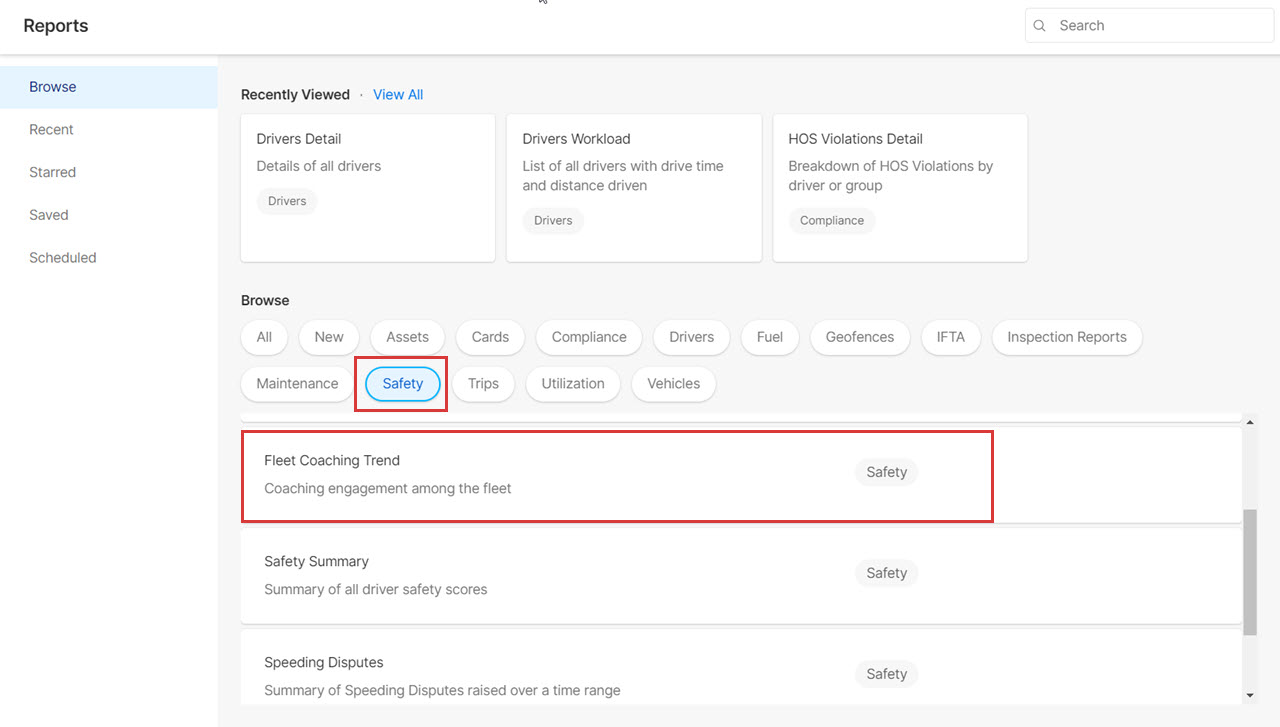Select the All category filter
The width and height of the screenshot is (1280, 727).
click(x=264, y=337)
